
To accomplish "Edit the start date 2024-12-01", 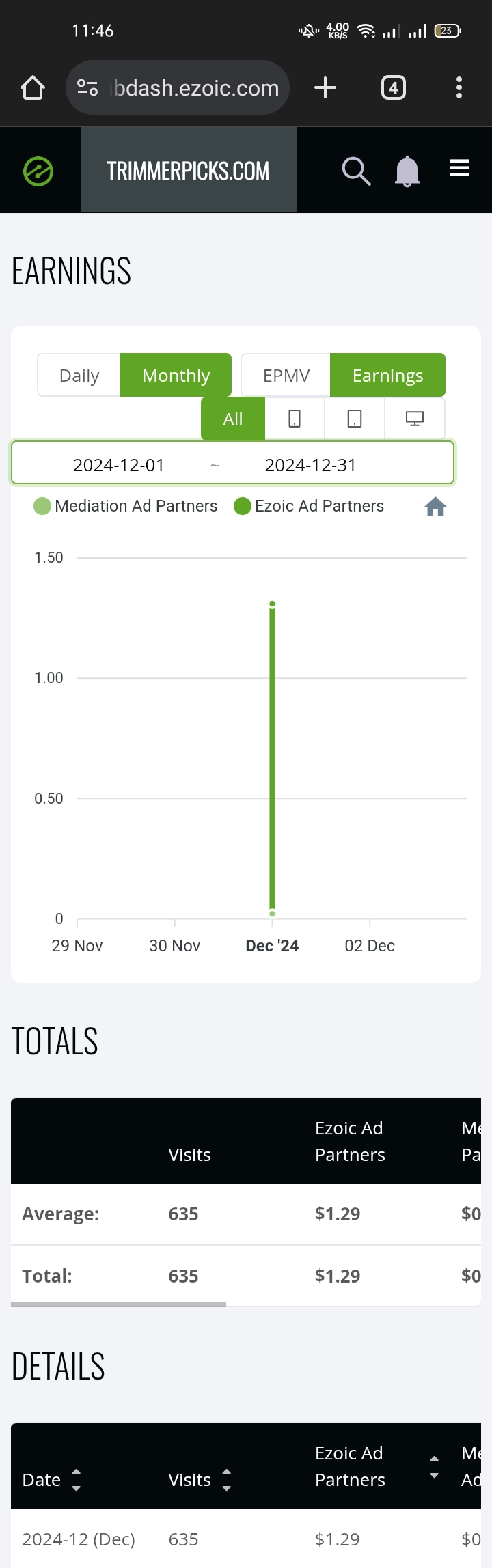I will point(119,465).
